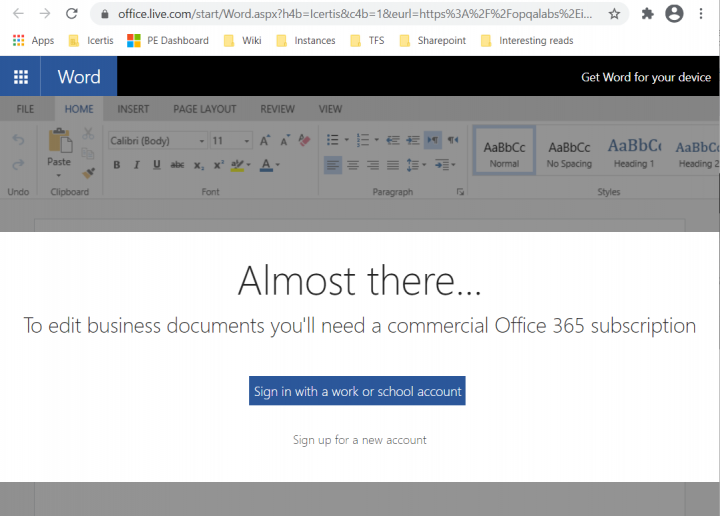Click Sign in with a work or school account
Screen dimensions: 720x516
(357, 391)
